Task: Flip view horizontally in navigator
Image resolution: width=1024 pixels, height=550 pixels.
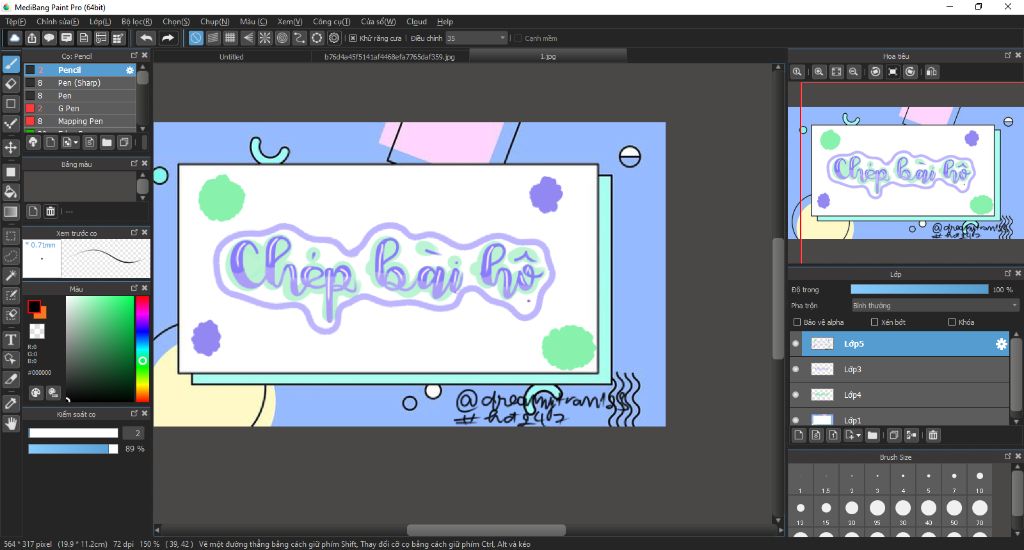Action: point(932,72)
